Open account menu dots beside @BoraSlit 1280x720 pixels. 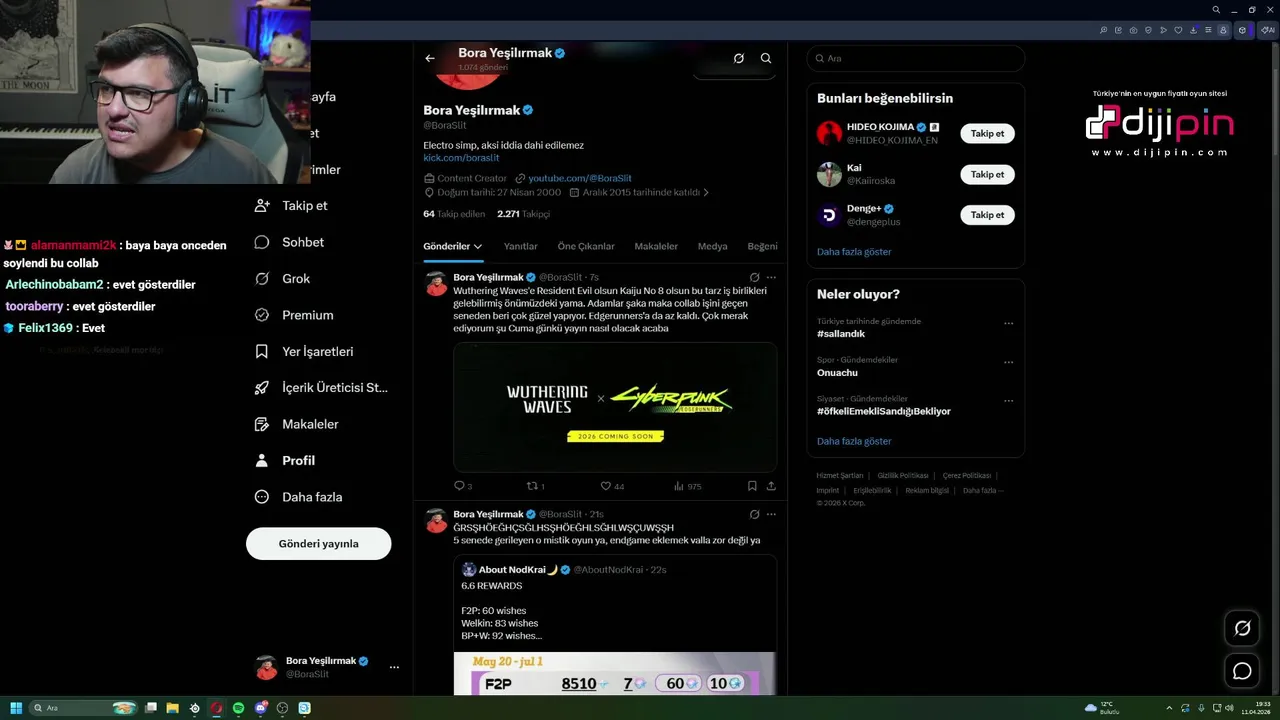click(x=394, y=667)
